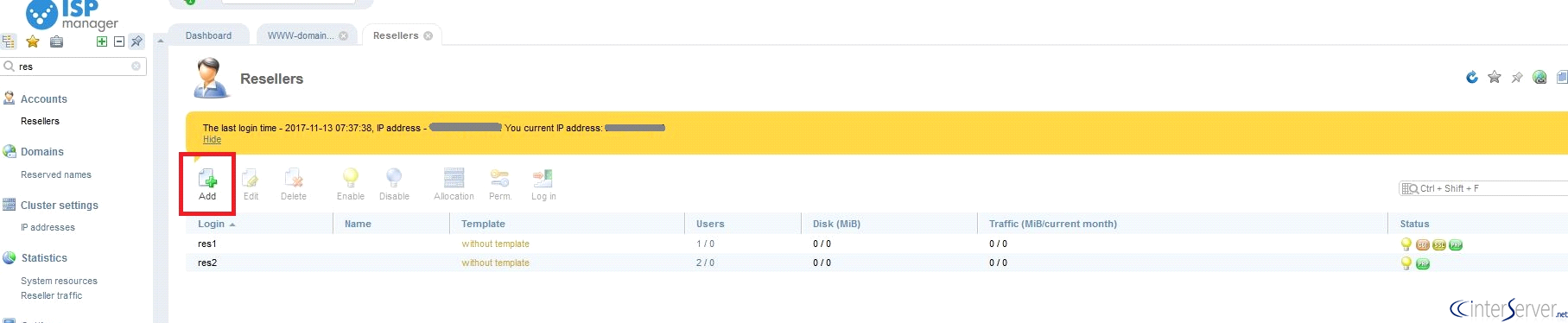The width and height of the screenshot is (1568, 323).
Task: Switch sidebar to the tree menu view
Action: (x=9, y=41)
